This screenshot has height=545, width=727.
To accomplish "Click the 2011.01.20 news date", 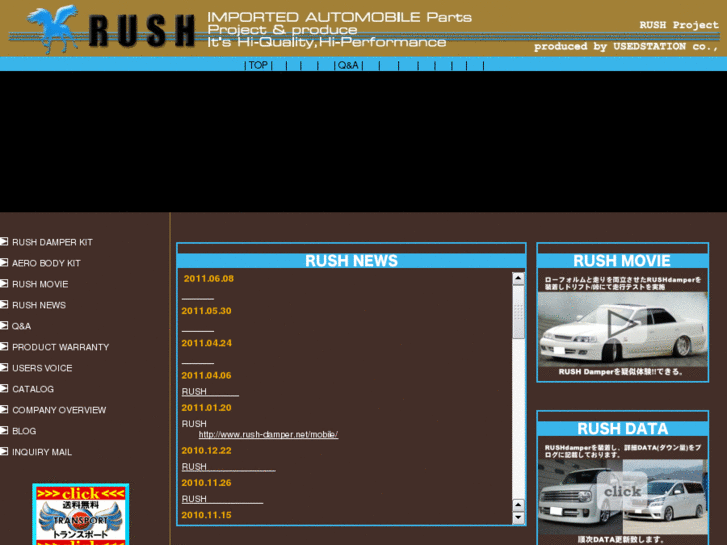I will pyautogui.click(x=206, y=408).
